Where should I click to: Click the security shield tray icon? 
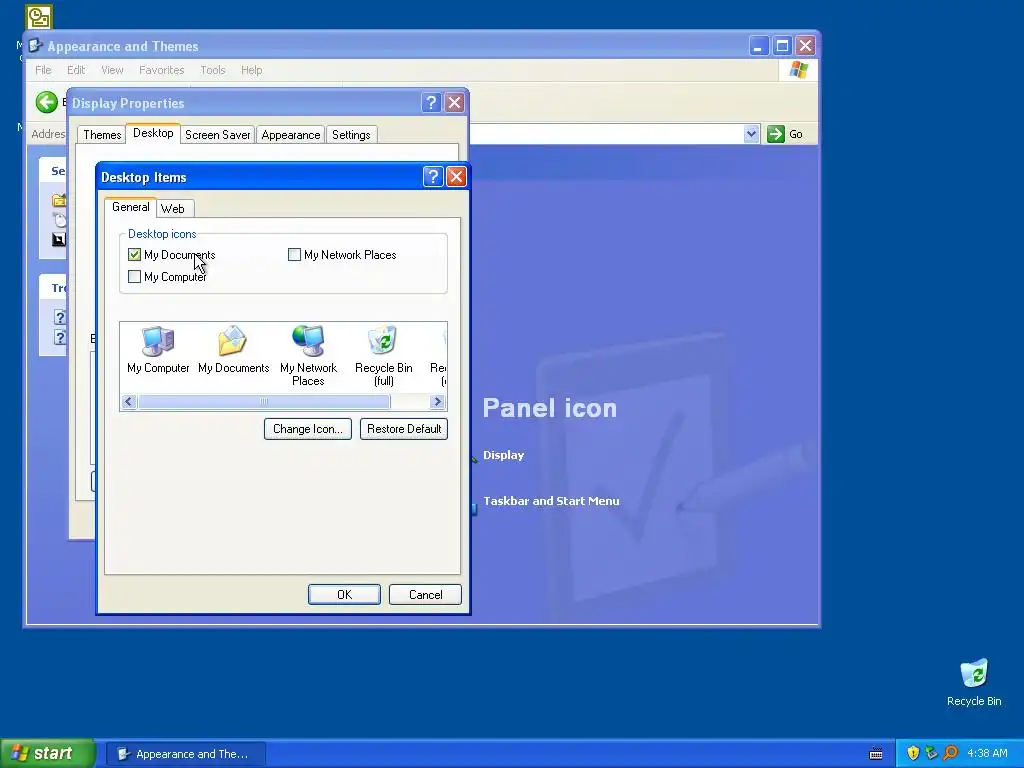[913, 754]
